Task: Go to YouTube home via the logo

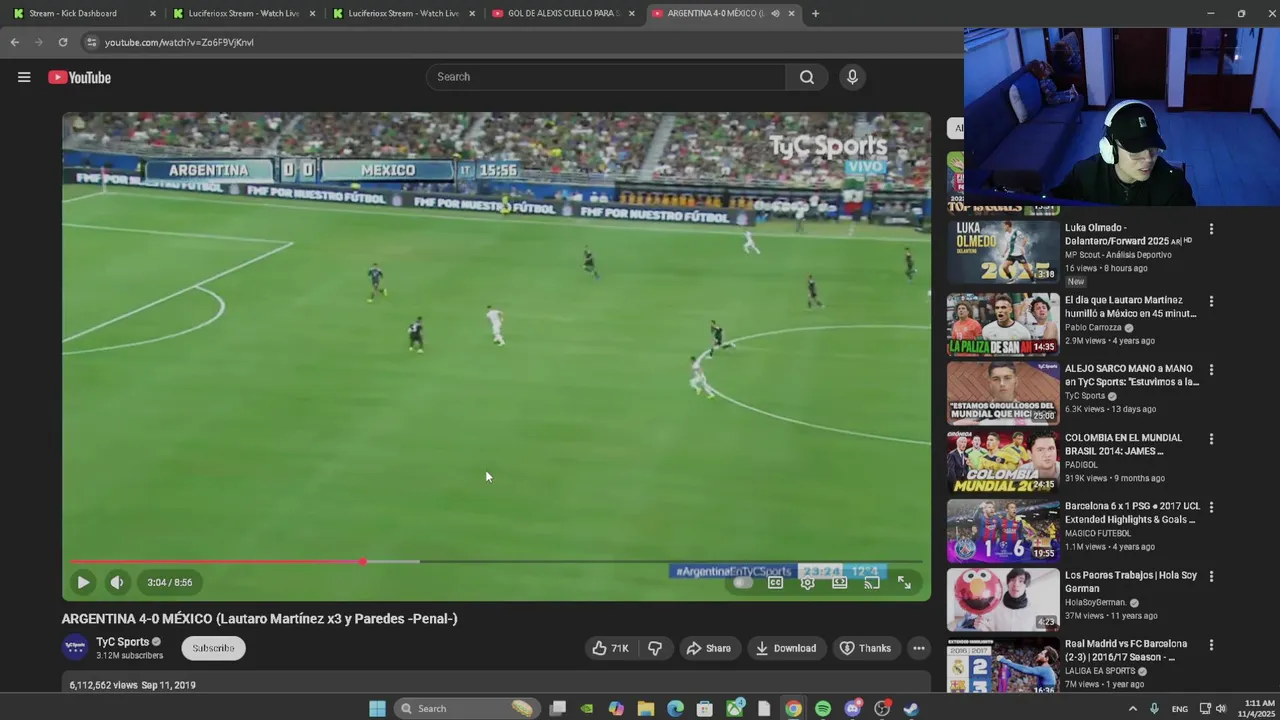Action: pyautogui.click(x=79, y=77)
